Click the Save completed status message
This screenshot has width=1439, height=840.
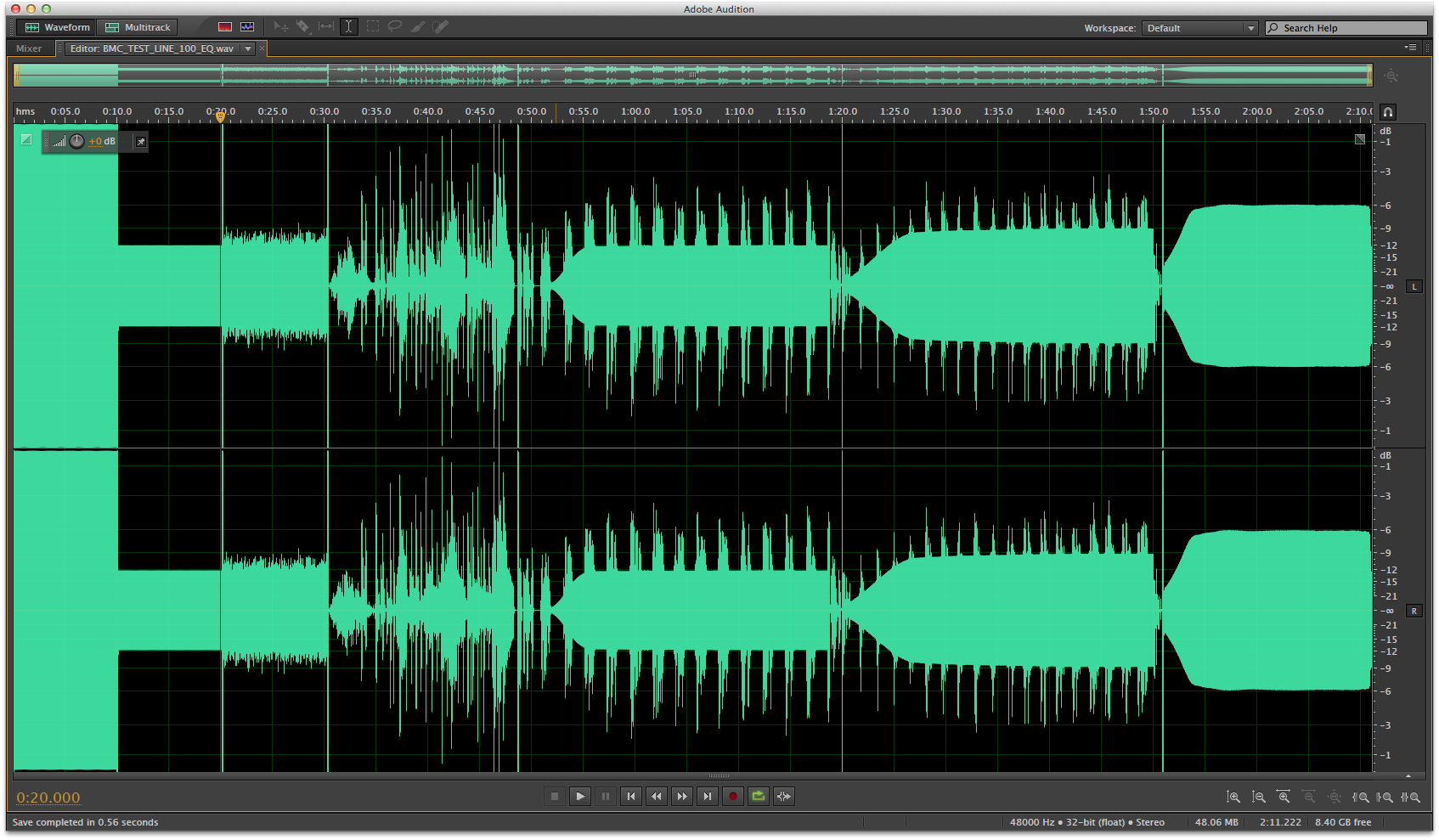(85, 822)
